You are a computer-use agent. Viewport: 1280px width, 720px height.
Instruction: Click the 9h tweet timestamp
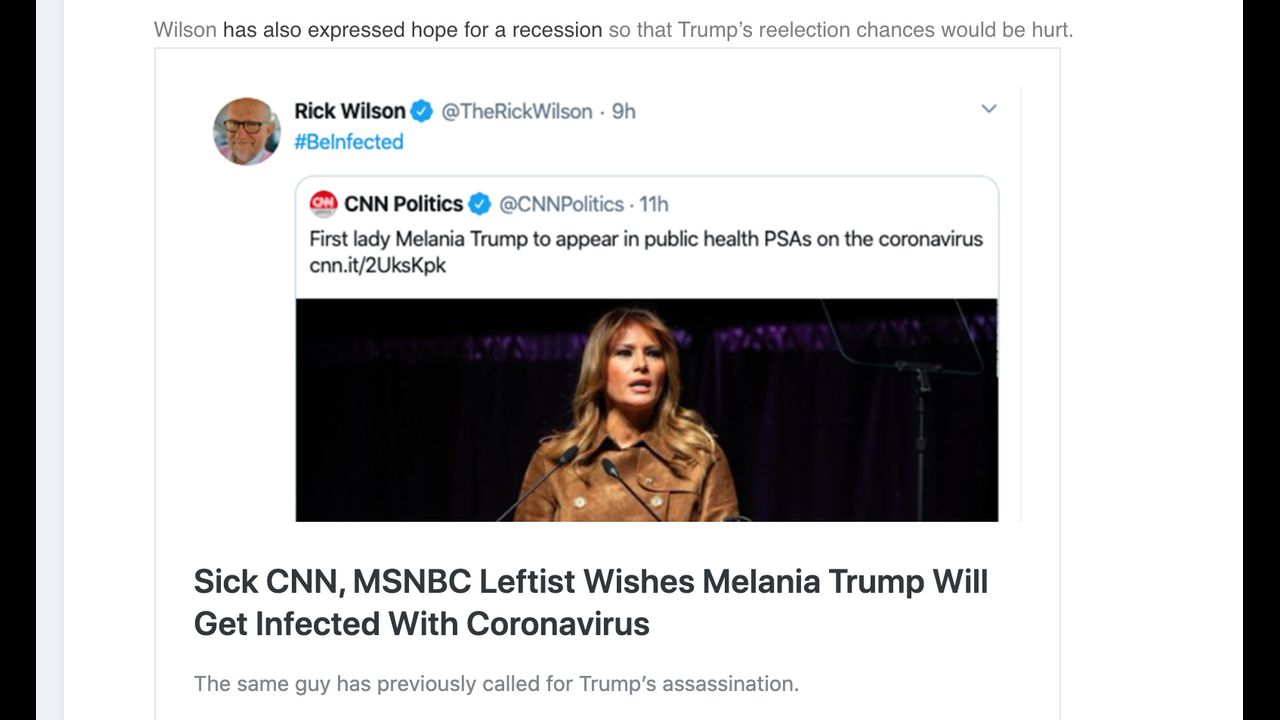coord(624,111)
